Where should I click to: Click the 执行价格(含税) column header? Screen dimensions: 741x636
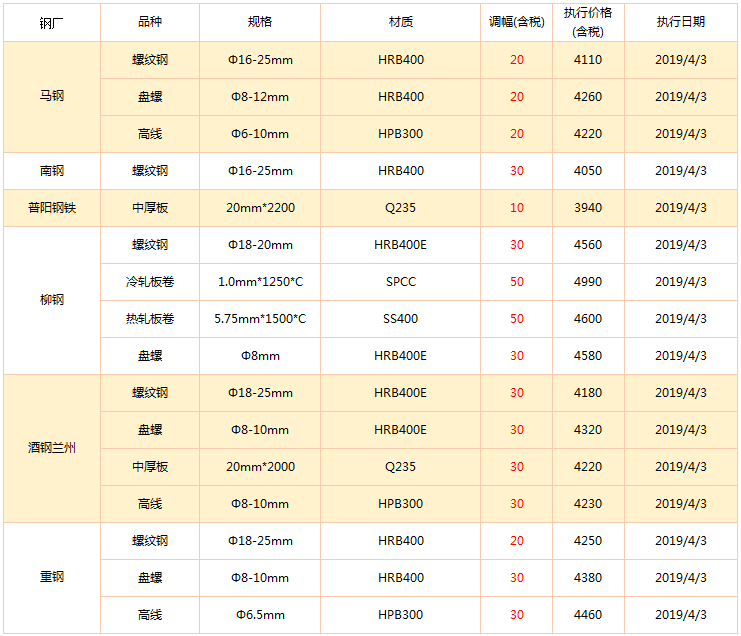588,23
